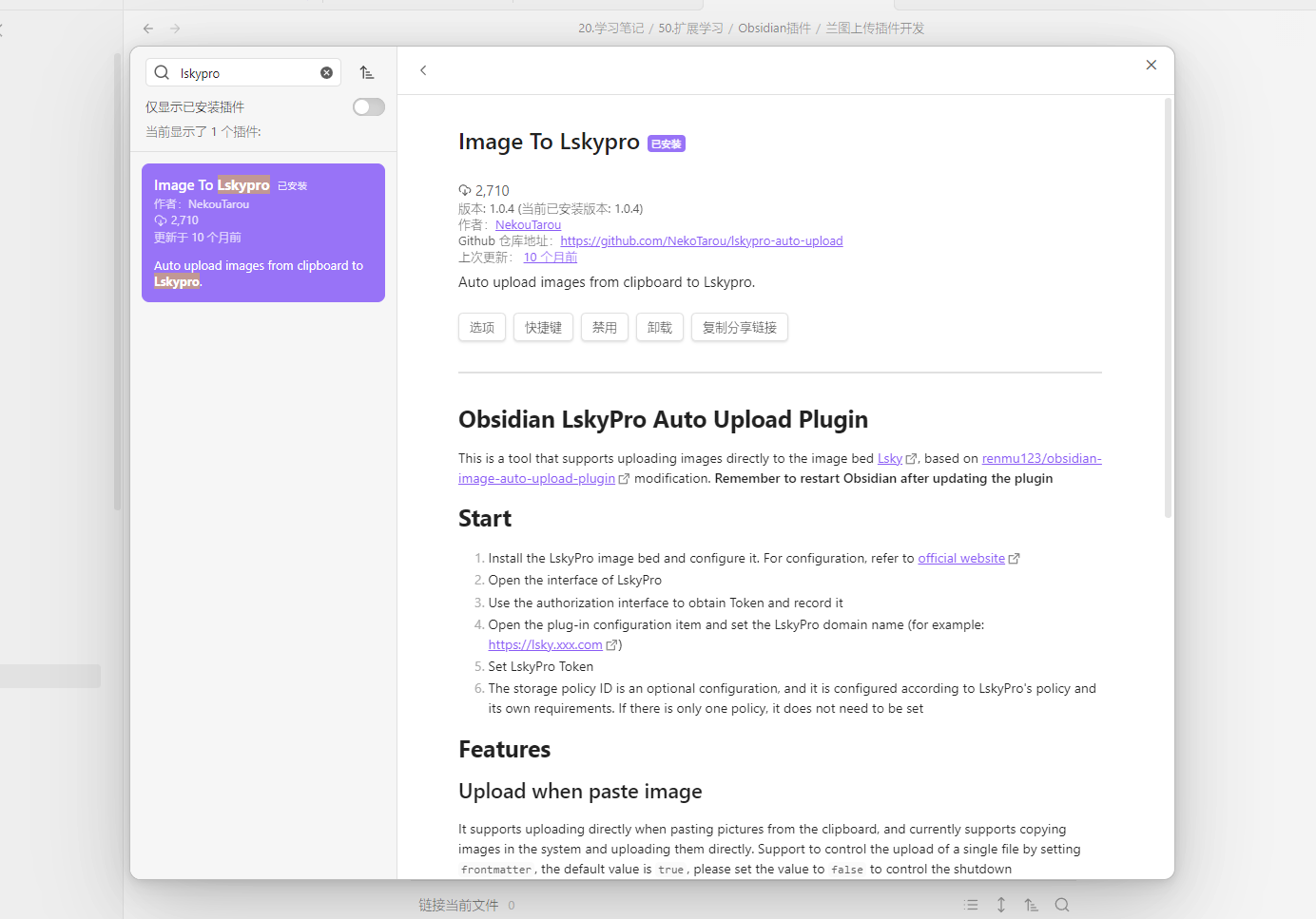Click the 当前显示了 1 个插件 text
This screenshot has height=919, width=1316.
tap(203, 131)
